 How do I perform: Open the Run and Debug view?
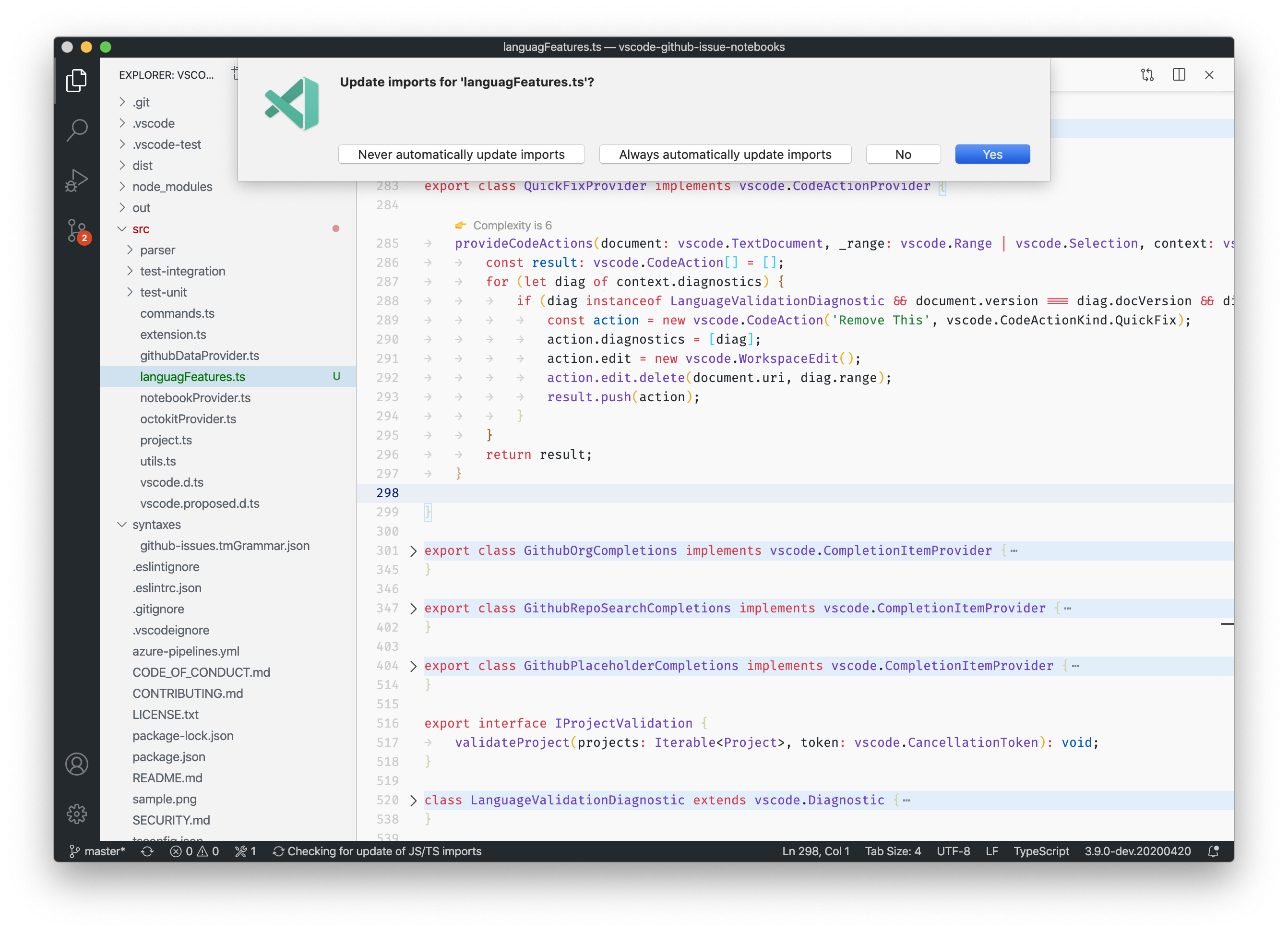pos(77,180)
